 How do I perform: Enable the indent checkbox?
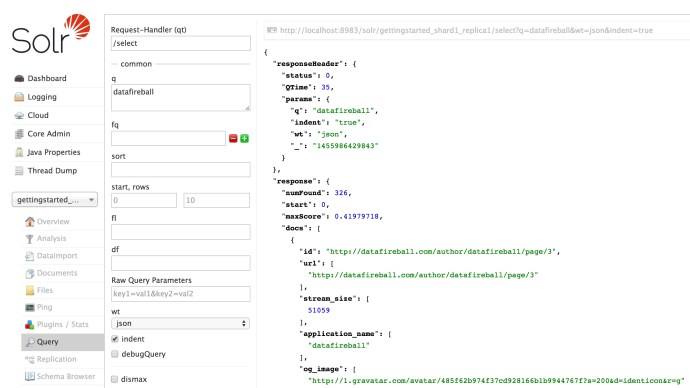(x=115, y=339)
